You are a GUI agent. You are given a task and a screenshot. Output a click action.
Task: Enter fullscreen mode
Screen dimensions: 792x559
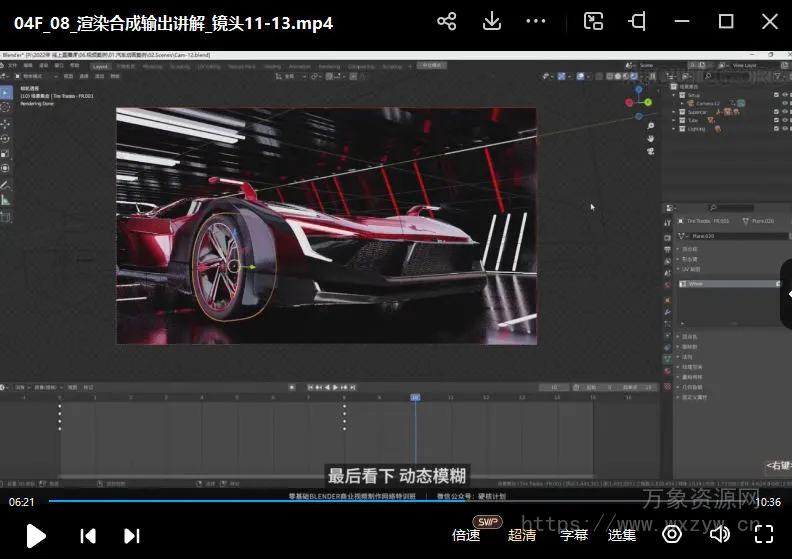(x=763, y=535)
